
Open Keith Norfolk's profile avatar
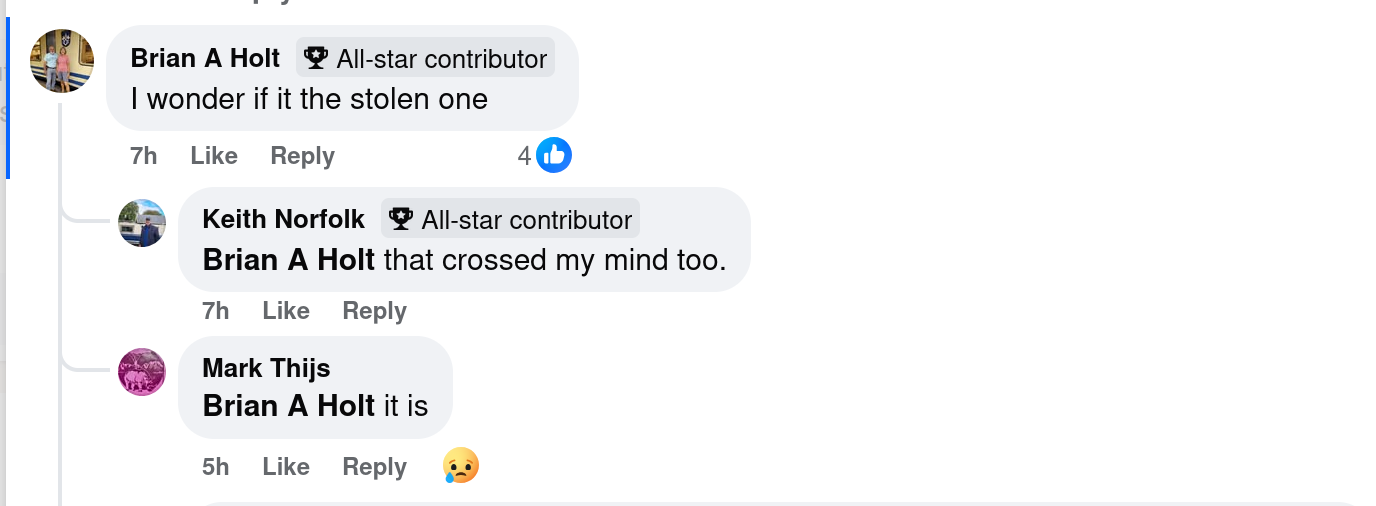click(142, 223)
